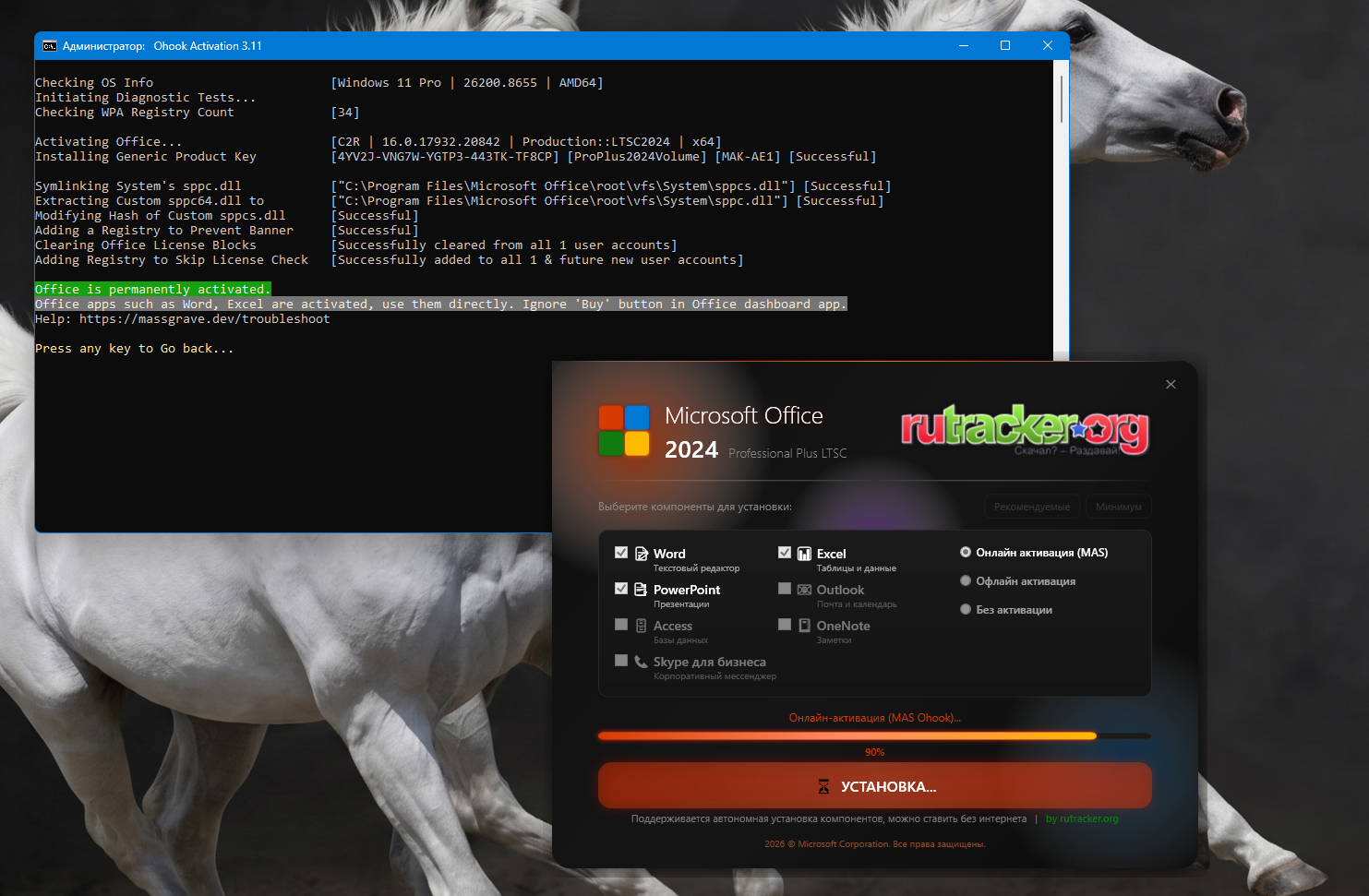
Task: Click the 'Checking OS Info' console line
Action: pyautogui.click(x=94, y=83)
